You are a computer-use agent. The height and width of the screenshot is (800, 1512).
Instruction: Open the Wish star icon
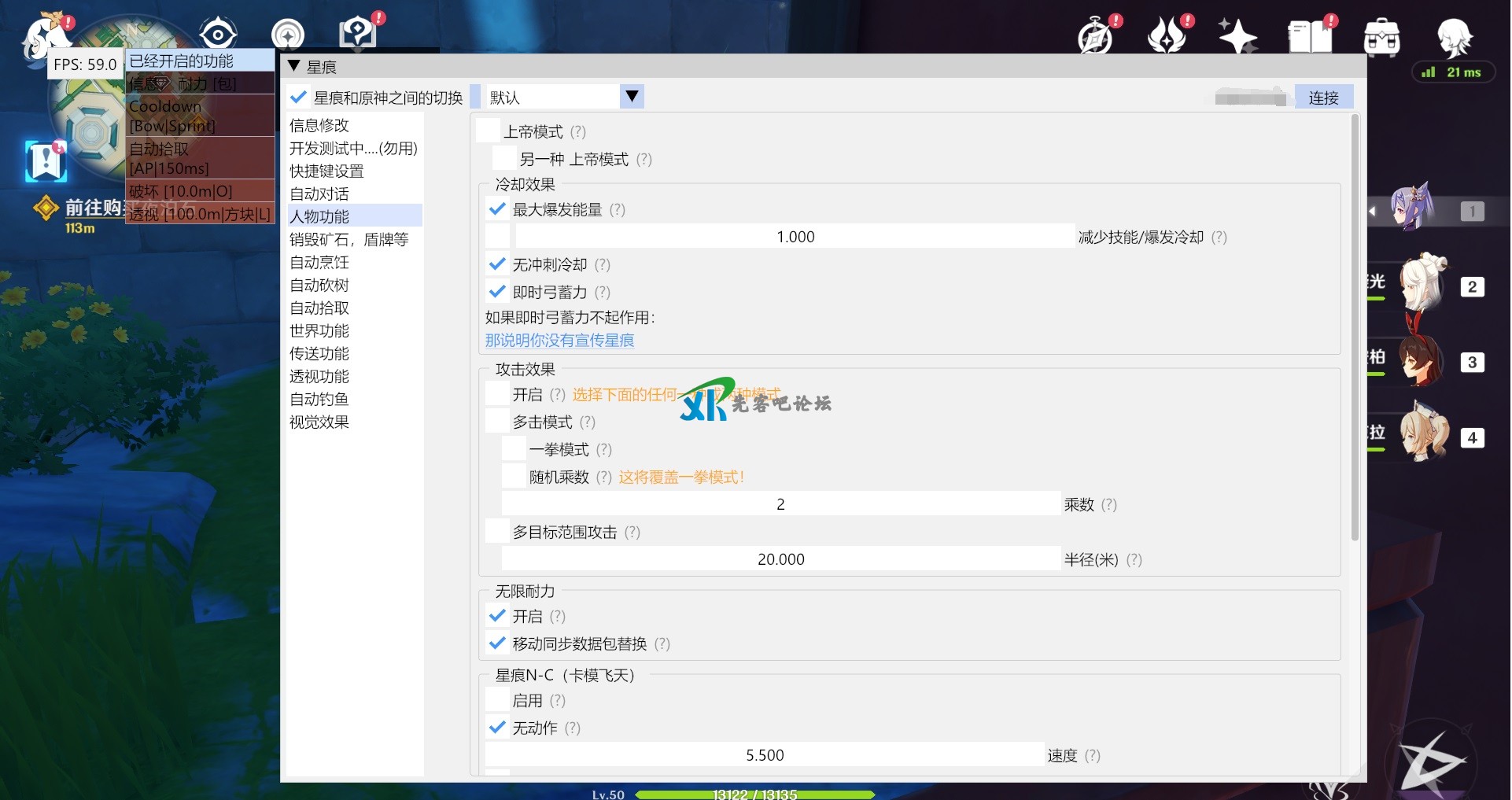point(1237,36)
